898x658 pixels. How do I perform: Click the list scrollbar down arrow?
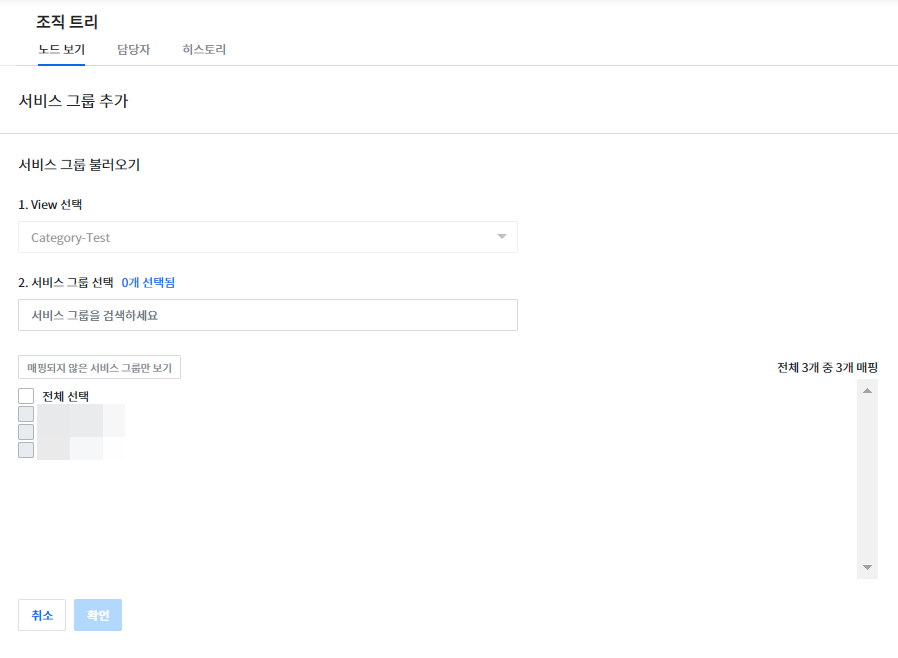(x=867, y=568)
